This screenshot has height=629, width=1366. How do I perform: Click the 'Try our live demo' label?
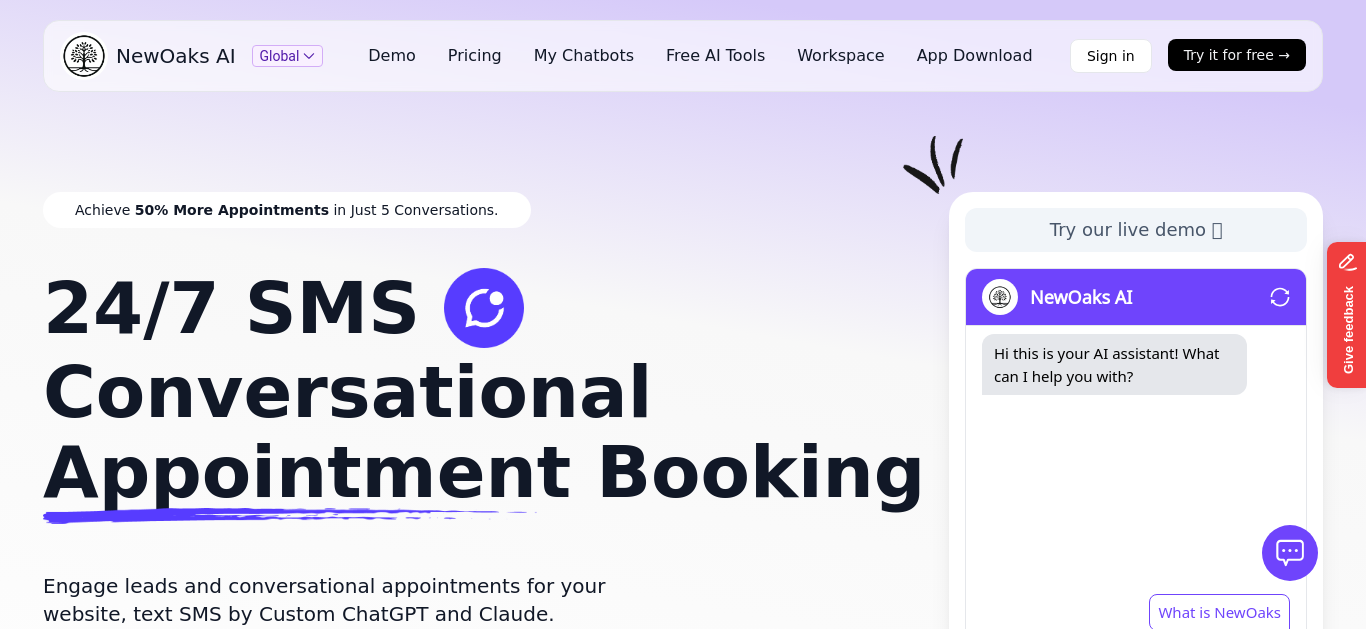(x=1136, y=230)
